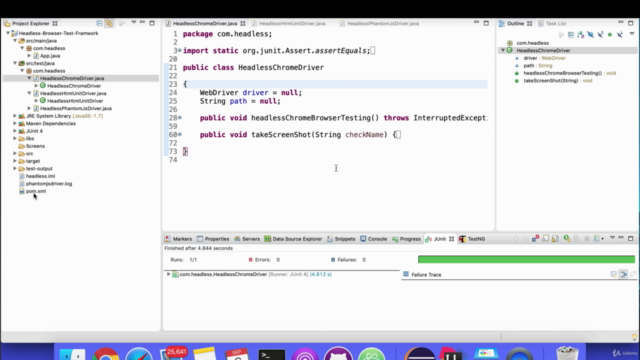
Task: Switch to the TestNG tab
Action: pos(472,239)
